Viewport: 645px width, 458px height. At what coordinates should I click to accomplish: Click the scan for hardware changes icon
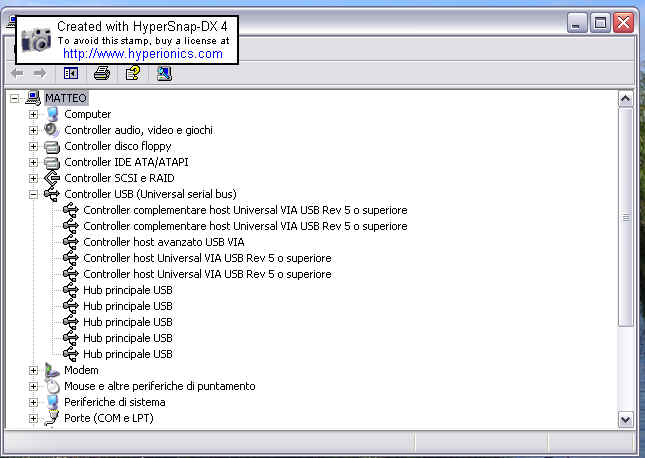click(164, 74)
